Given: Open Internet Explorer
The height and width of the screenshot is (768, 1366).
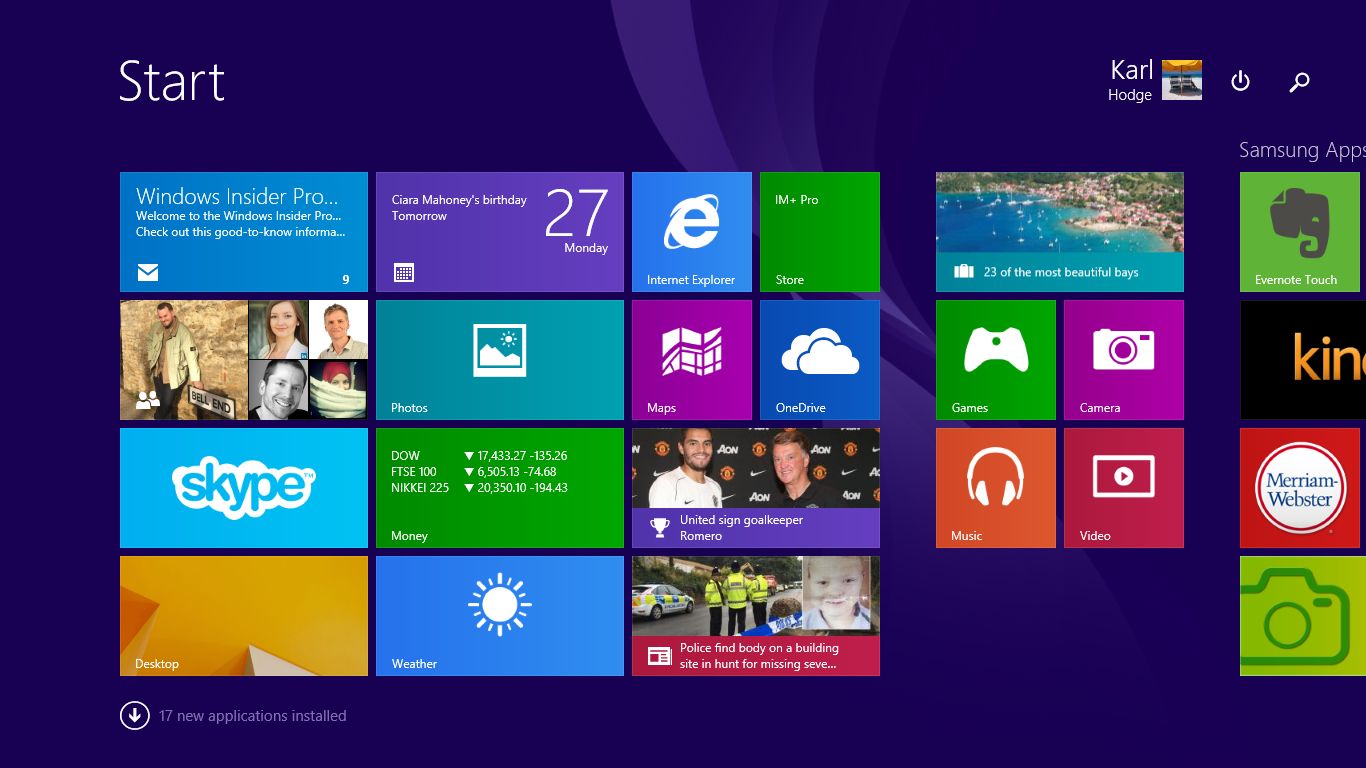Looking at the screenshot, I should pos(691,231).
